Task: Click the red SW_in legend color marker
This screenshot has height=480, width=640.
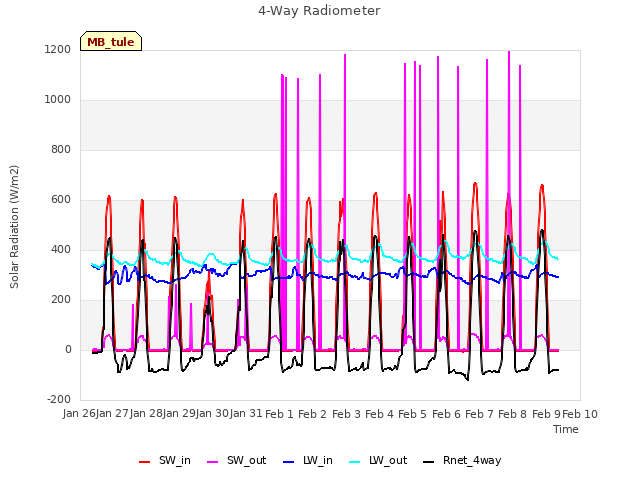Action: (144, 462)
